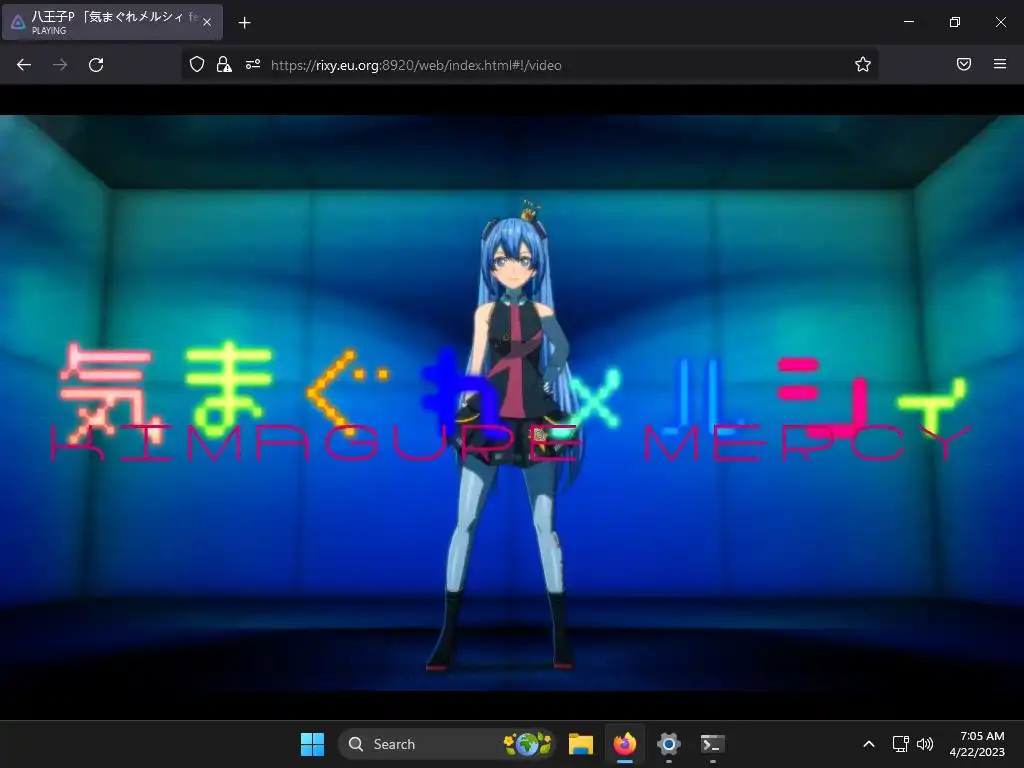Open the Windows Start menu
Viewport: 1024px width, 768px height.
click(312, 744)
